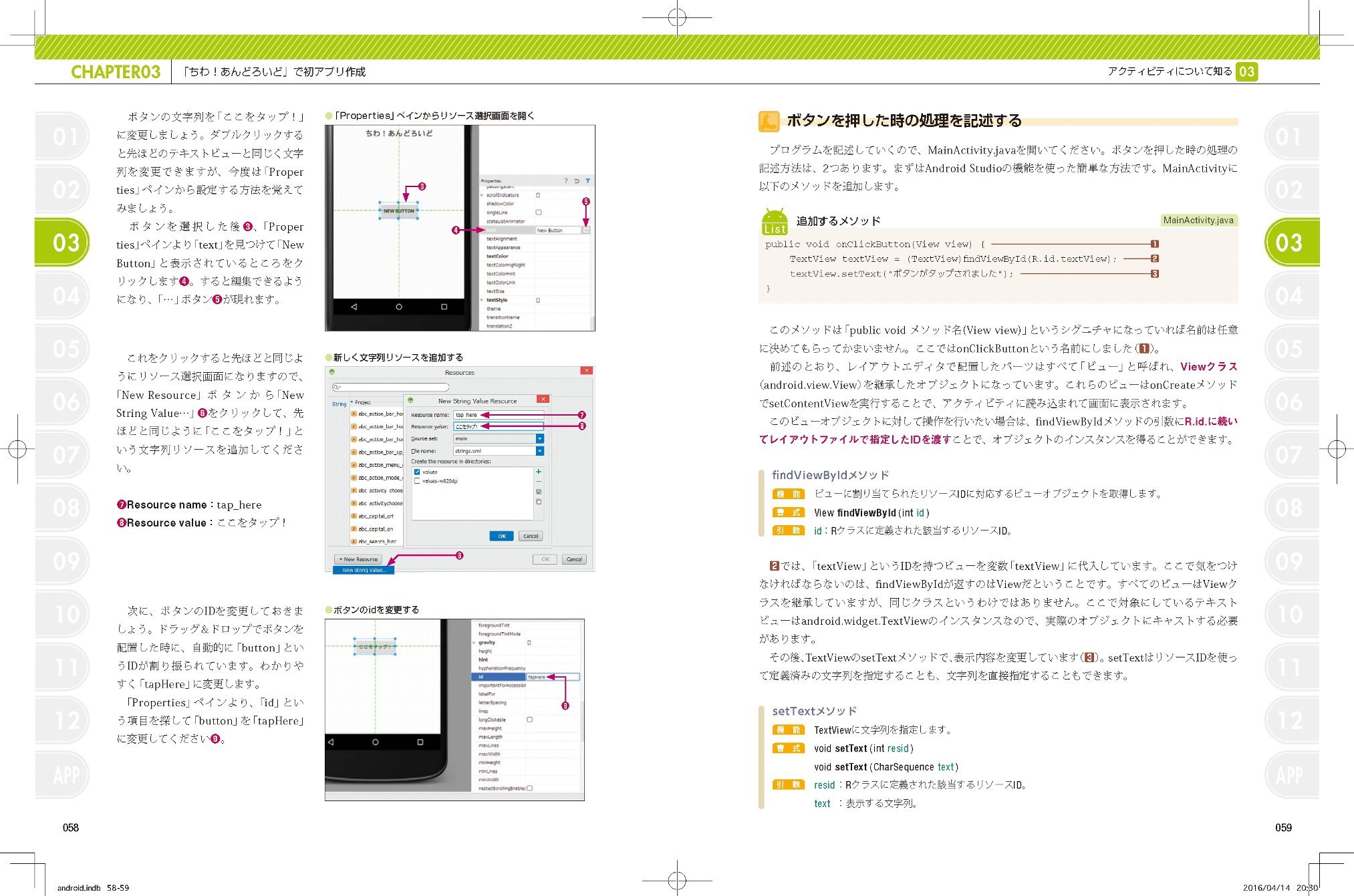Click green plus icon to add directory
Viewport: 1354px width, 896px height.
tap(539, 472)
